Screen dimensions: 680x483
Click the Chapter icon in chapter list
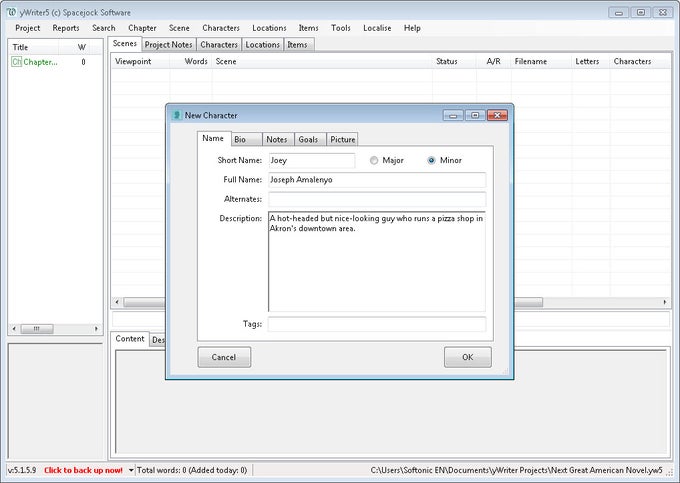(16, 62)
